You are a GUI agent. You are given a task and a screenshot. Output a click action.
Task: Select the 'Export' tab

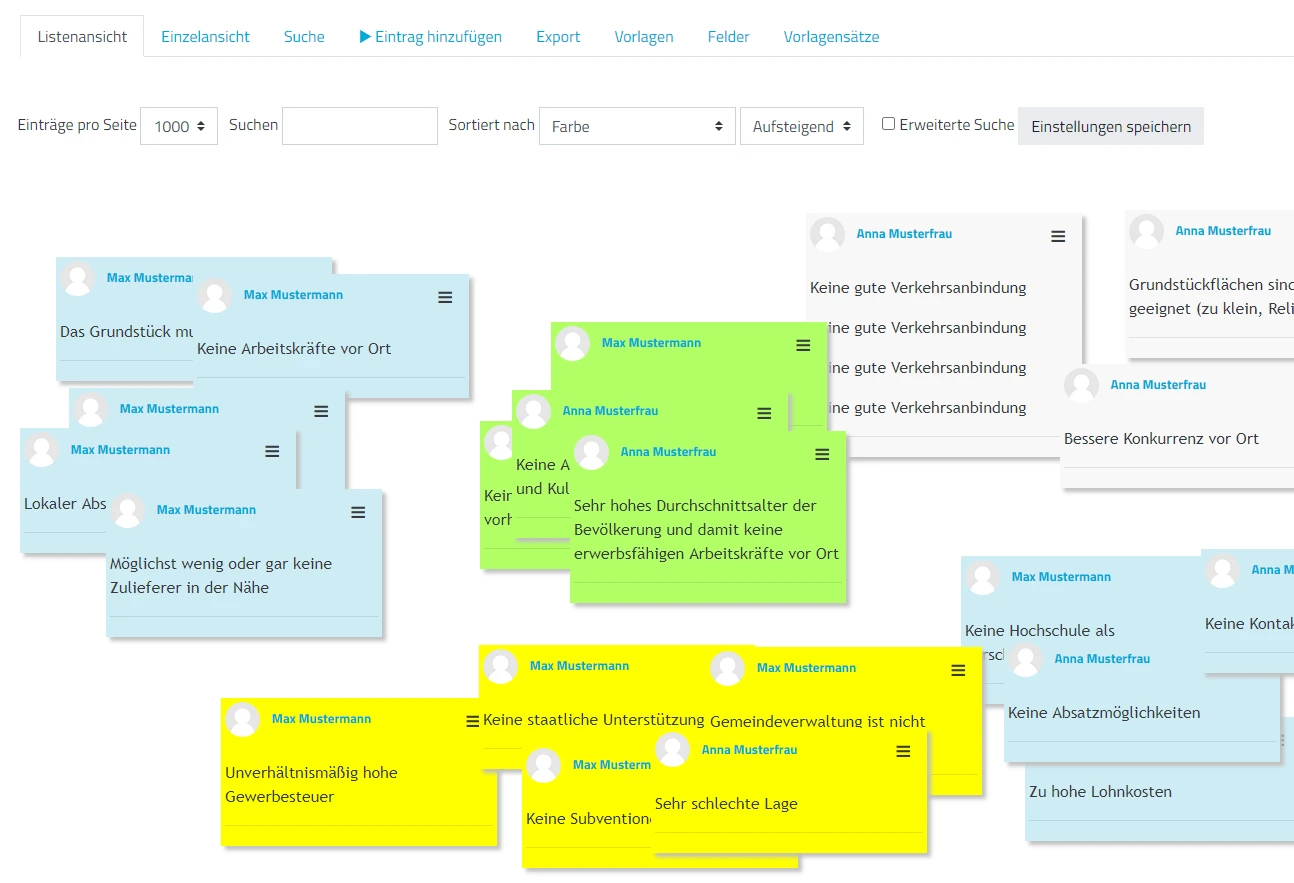pos(558,37)
